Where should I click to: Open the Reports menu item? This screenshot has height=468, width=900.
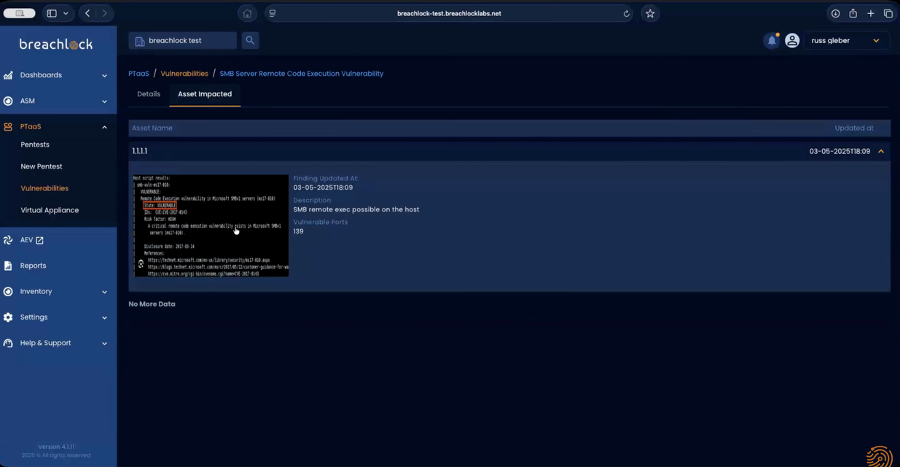33,266
